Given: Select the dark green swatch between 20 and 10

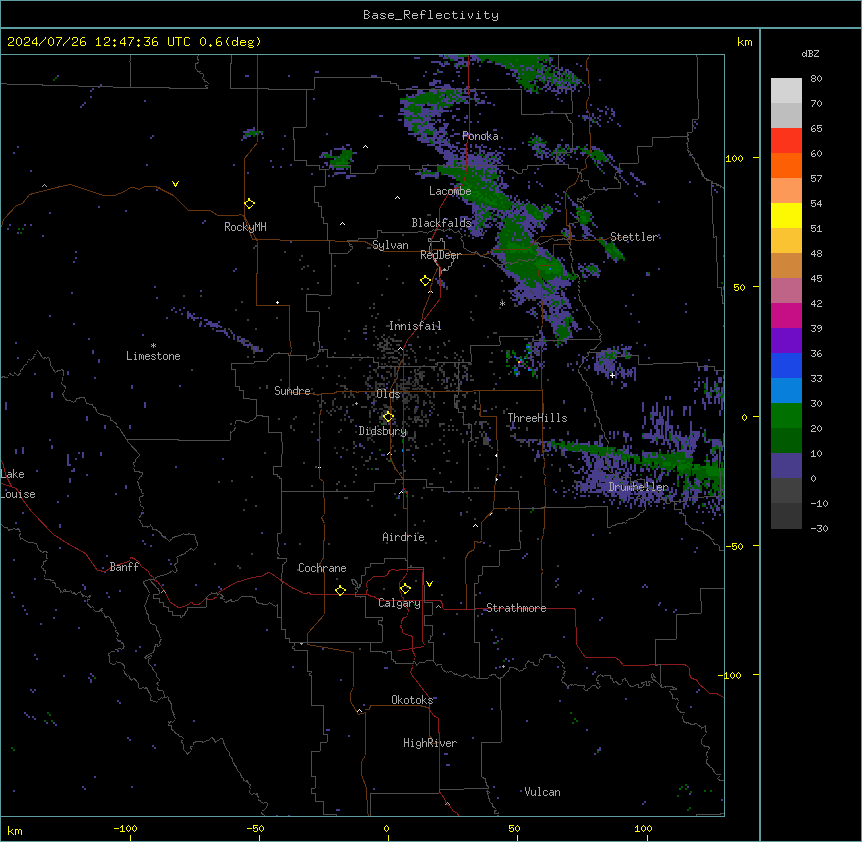Looking at the screenshot, I should (786, 441).
